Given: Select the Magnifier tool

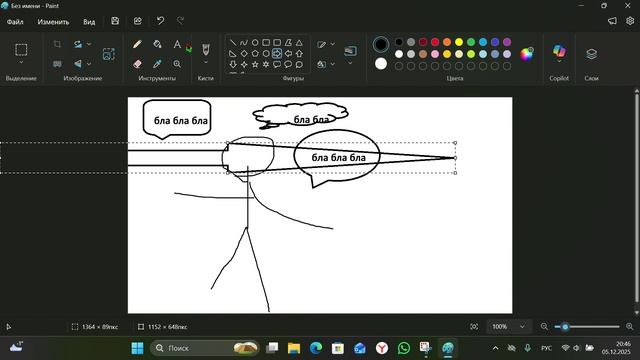Looking at the screenshot, I should click(177, 64).
